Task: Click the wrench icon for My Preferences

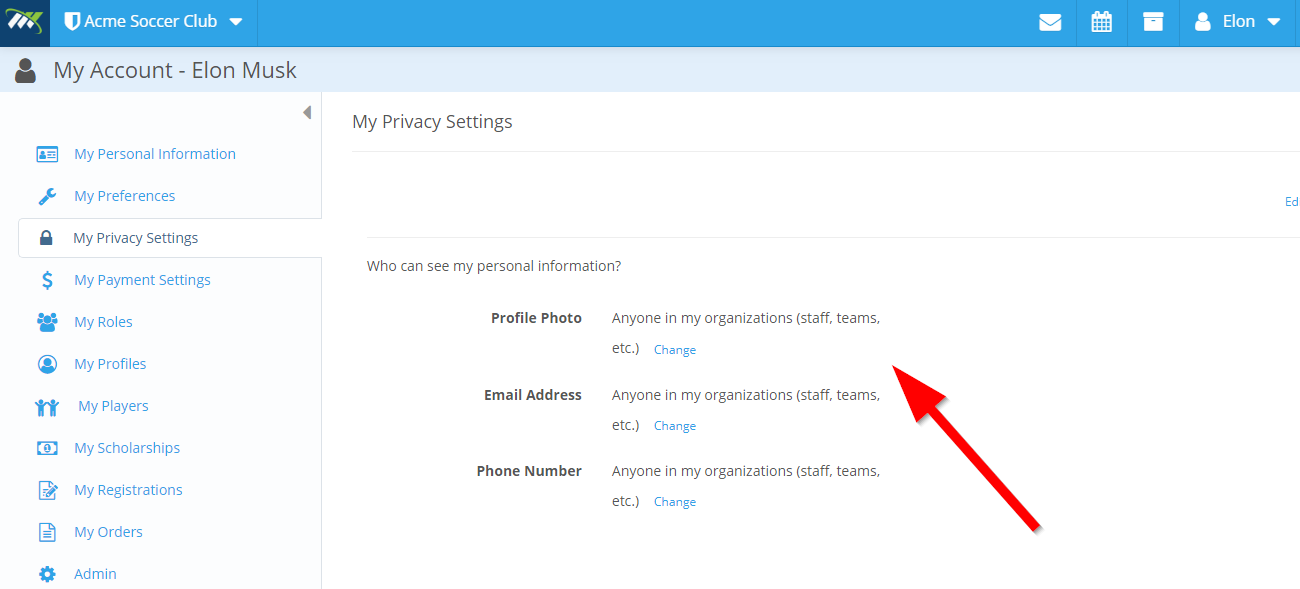Action: point(47,196)
